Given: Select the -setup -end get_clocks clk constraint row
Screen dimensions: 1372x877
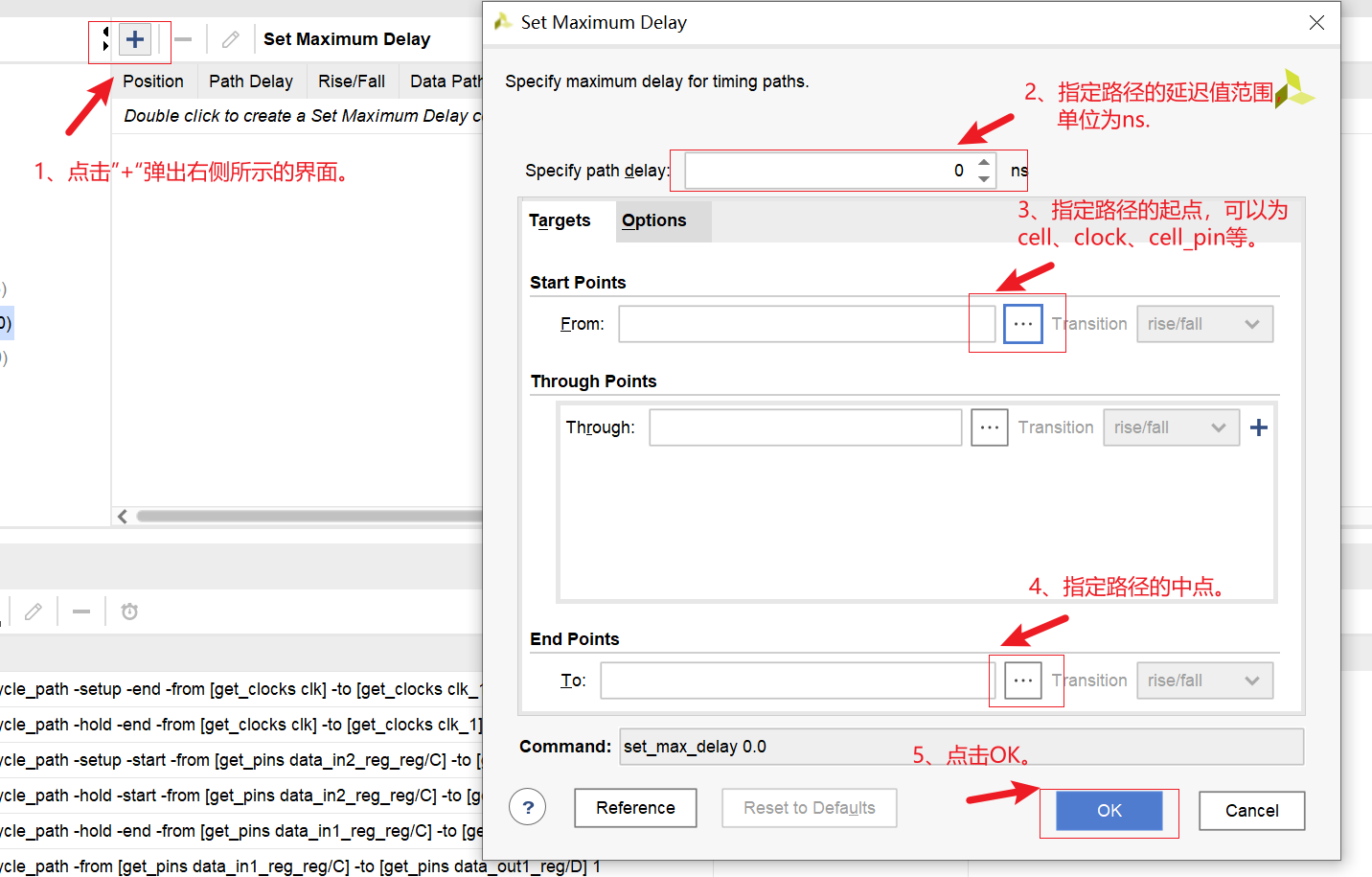Looking at the screenshot, I should coord(241,689).
